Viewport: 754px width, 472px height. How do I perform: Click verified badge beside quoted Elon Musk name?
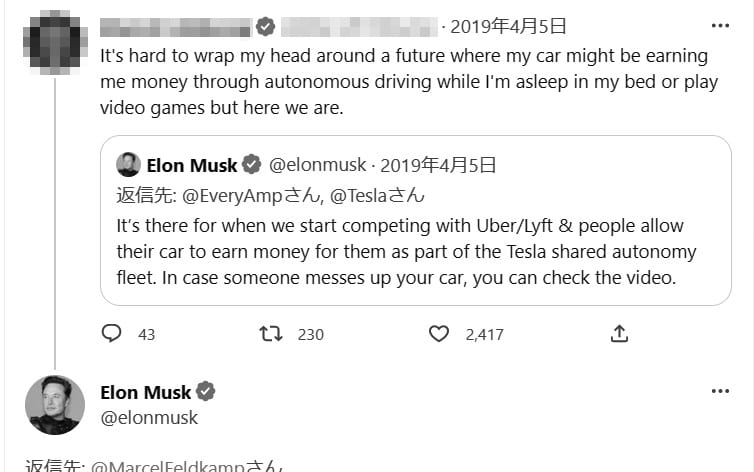pos(252,165)
